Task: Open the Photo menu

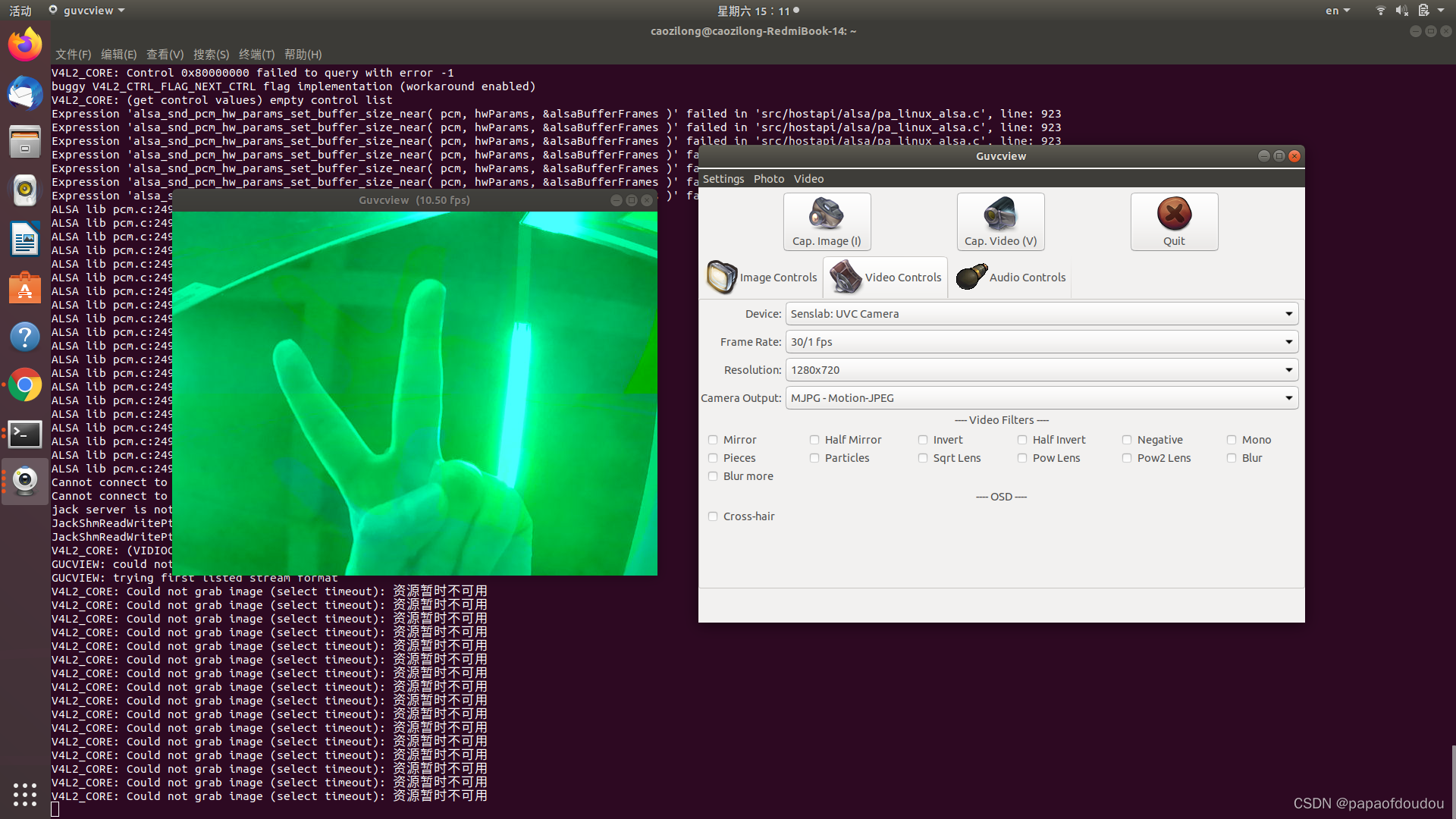Action: tap(768, 179)
